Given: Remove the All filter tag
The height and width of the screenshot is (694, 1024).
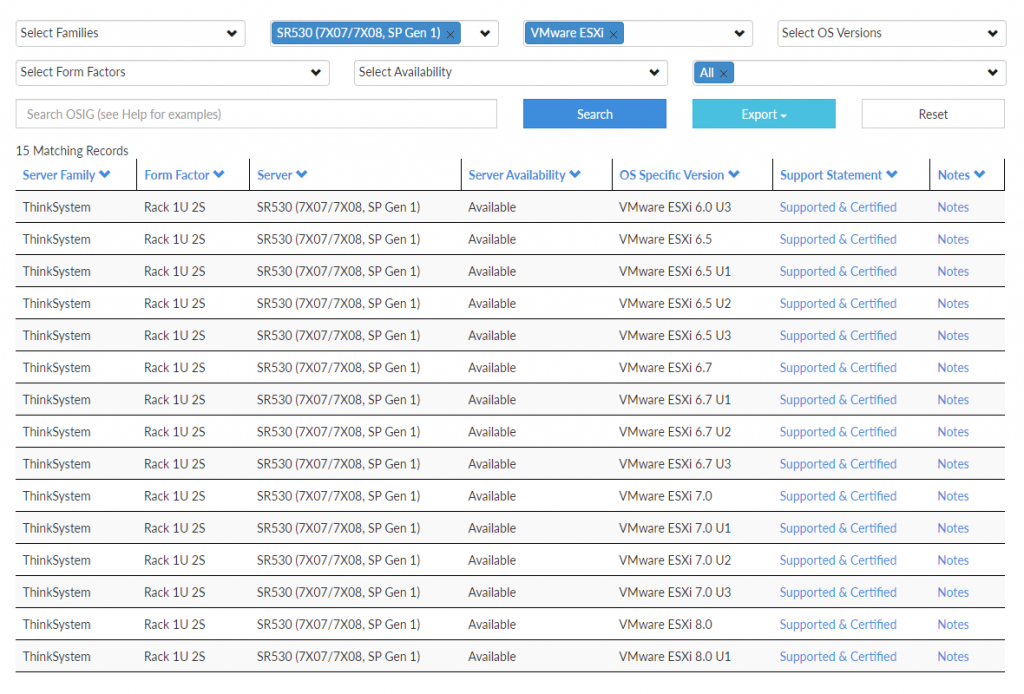Looking at the screenshot, I should 724,74.
